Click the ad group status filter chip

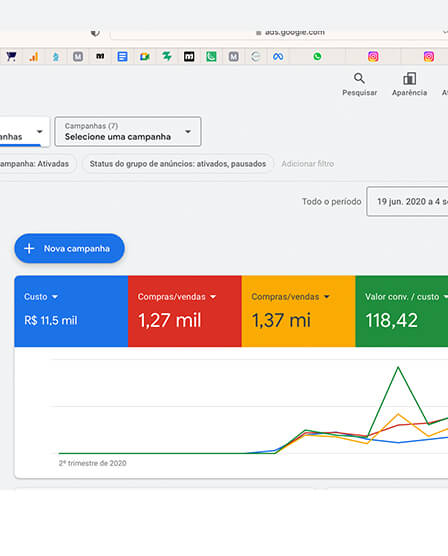pyautogui.click(x=178, y=164)
